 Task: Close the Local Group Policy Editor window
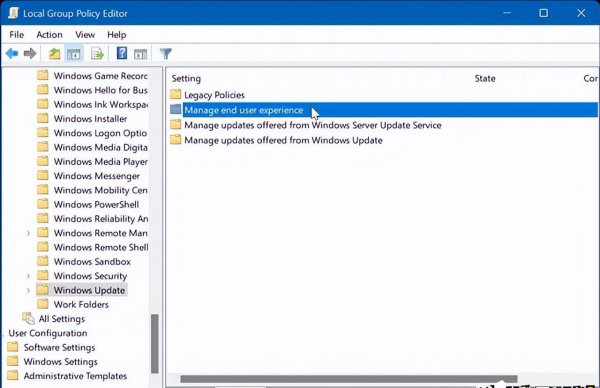581,13
